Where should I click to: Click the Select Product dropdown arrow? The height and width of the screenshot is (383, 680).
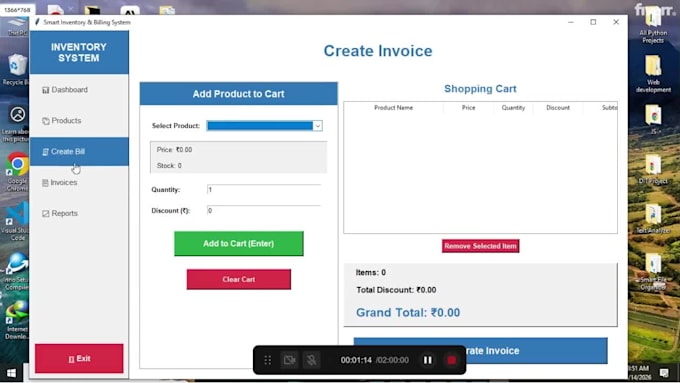click(317, 126)
